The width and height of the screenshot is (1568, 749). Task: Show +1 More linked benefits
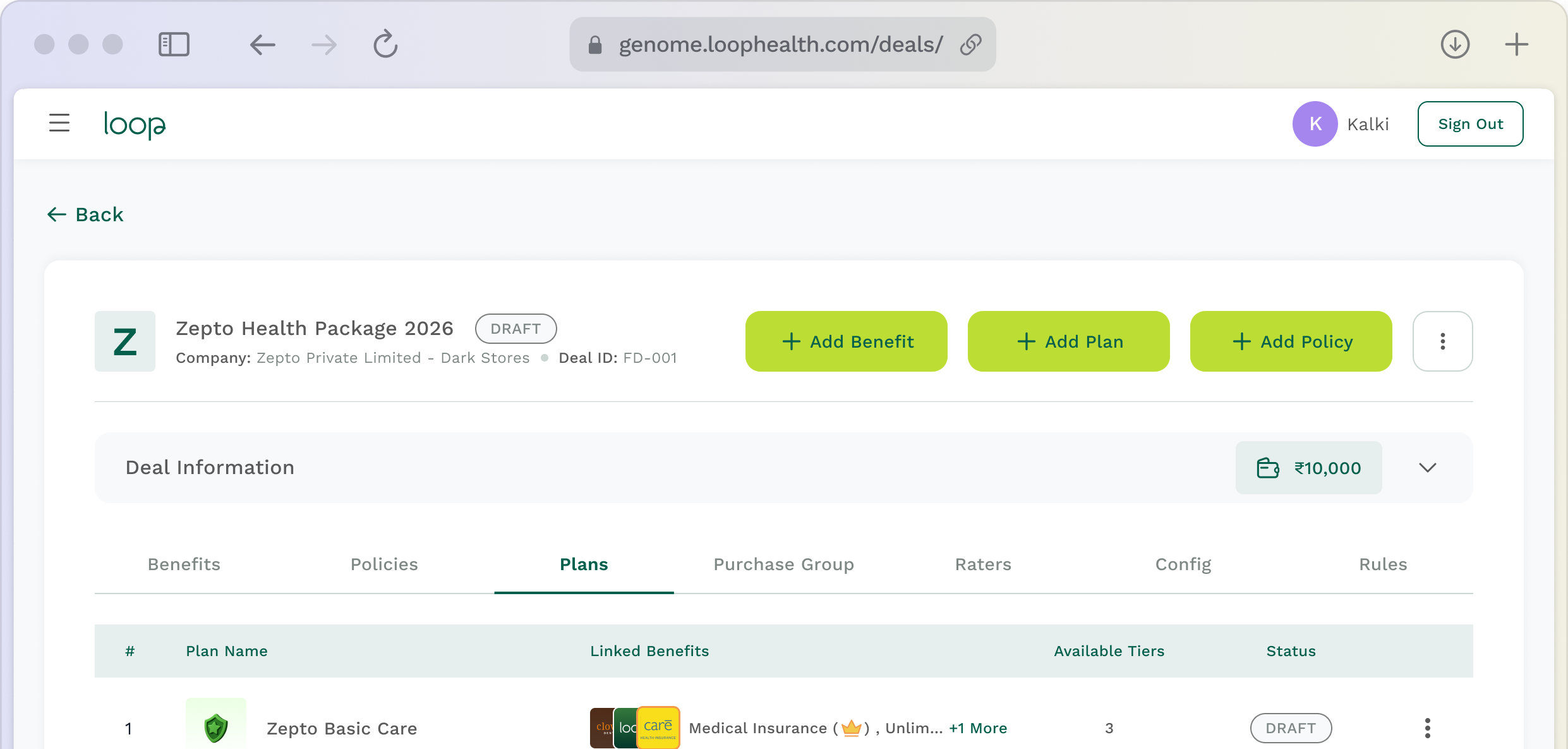[x=978, y=728]
